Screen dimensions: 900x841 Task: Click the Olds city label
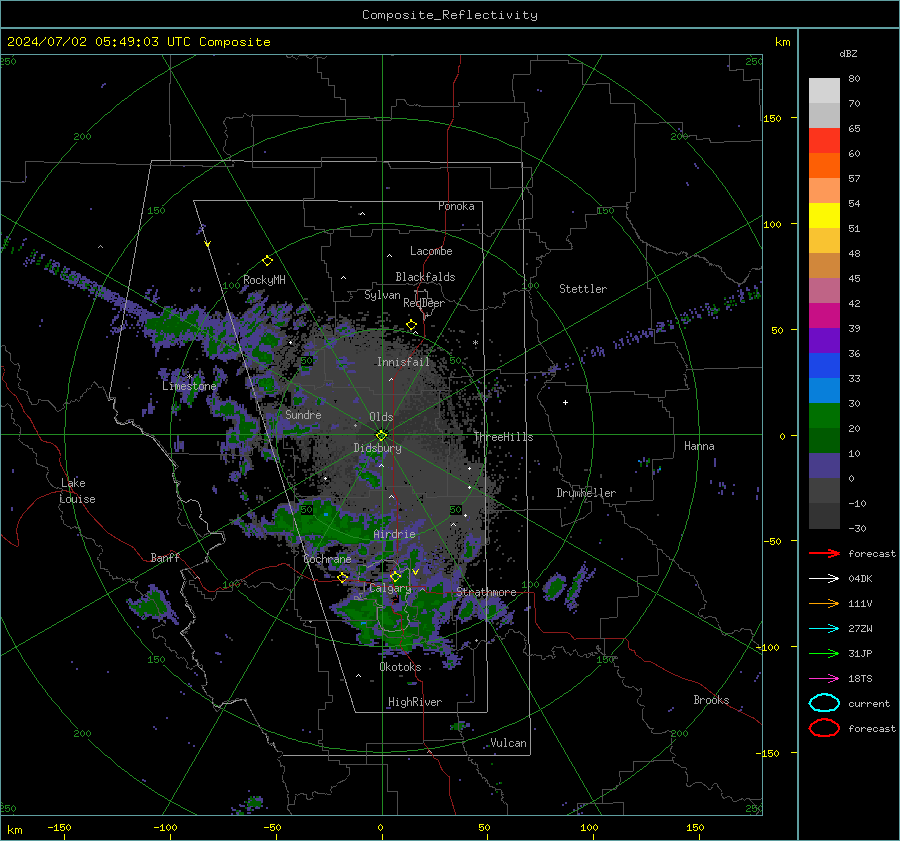[x=381, y=417]
